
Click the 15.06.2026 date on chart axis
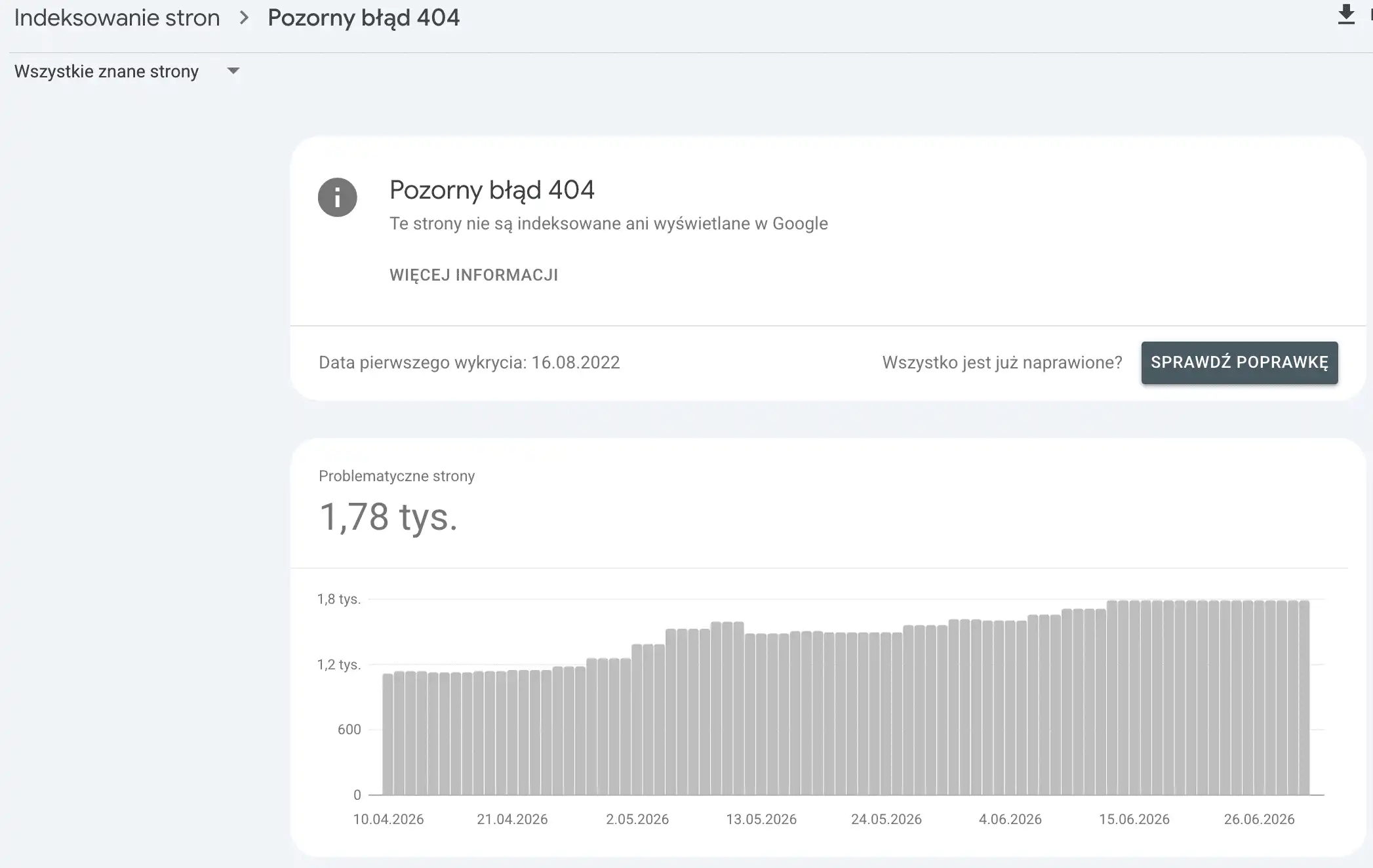tap(1134, 819)
